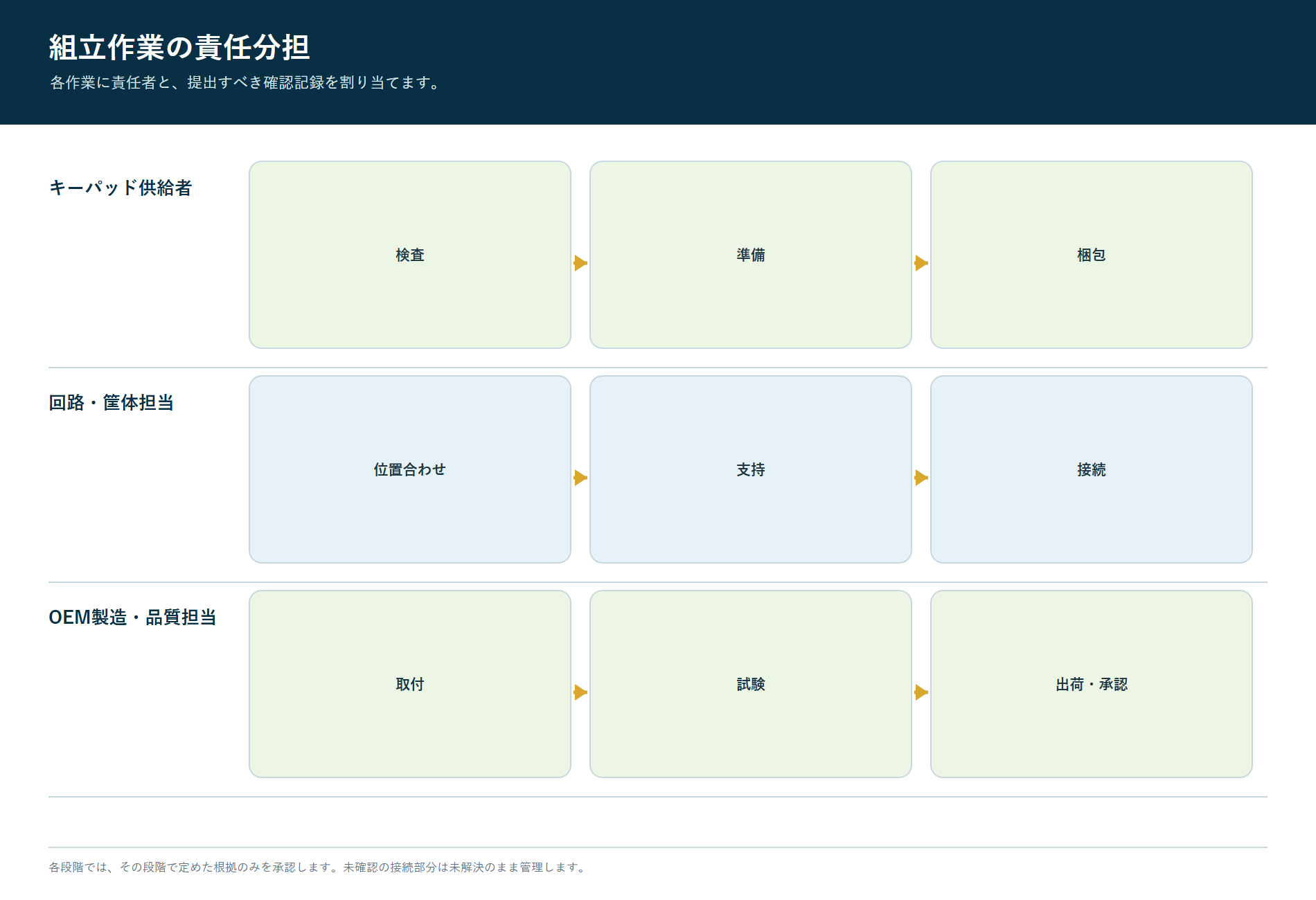Image resolution: width=1316 pixels, height=900 pixels.
Task: Choose the 出荷・承認 step card
Action: click(x=1092, y=684)
